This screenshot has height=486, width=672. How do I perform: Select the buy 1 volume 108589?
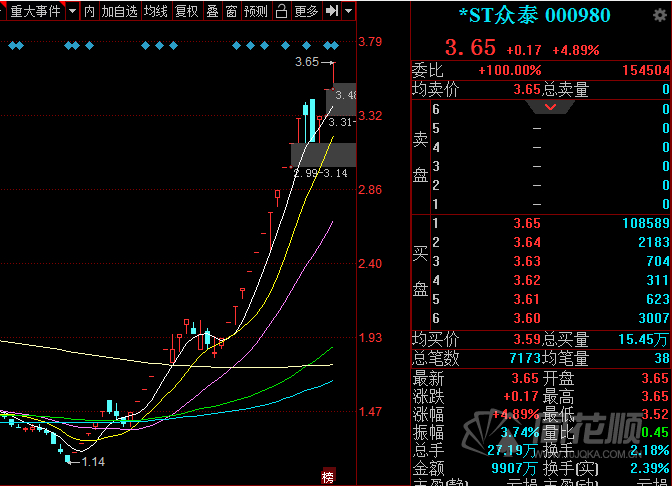click(646, 223)
